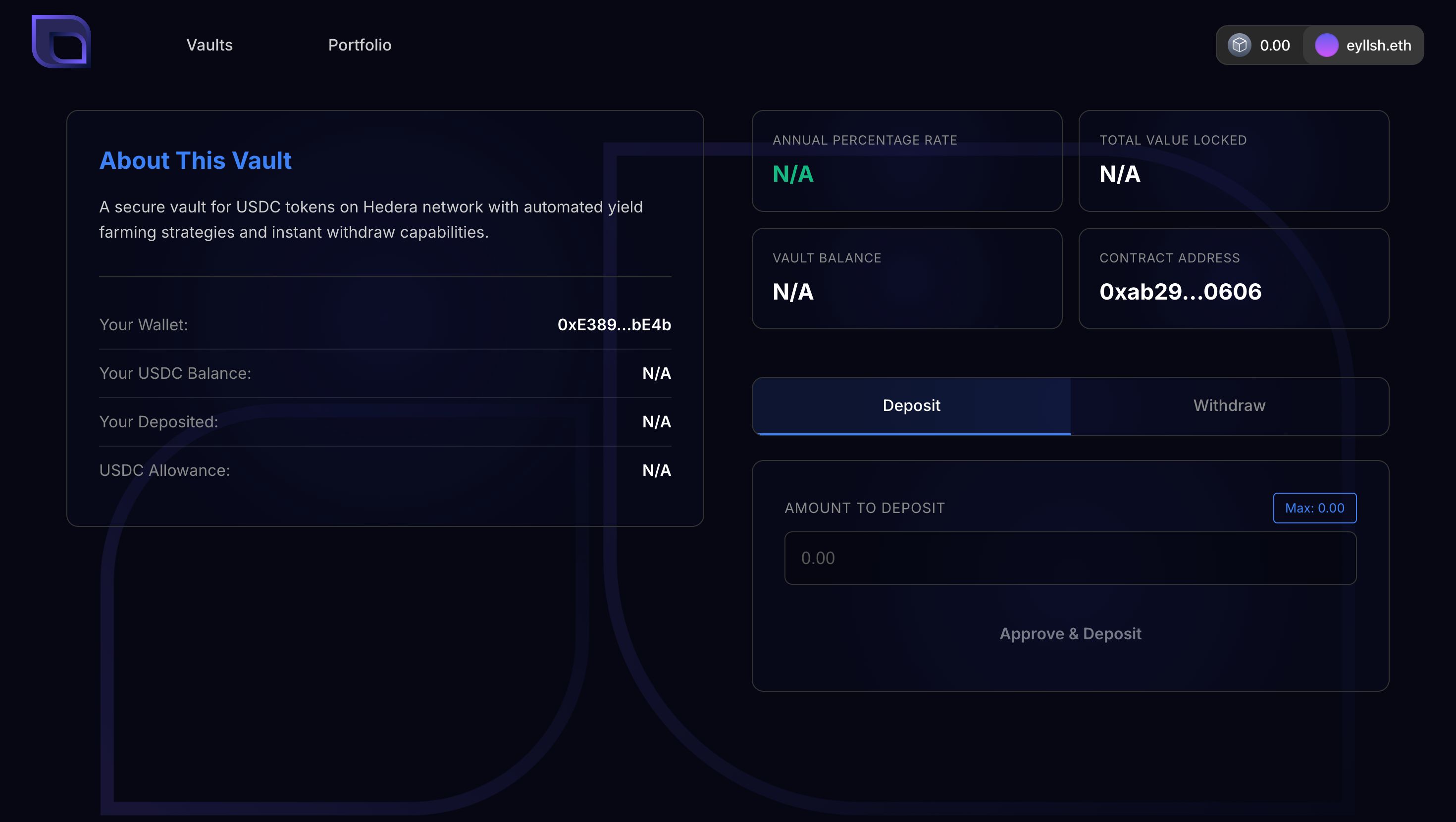Click the purple wallet avatar circle
This screenshot has width=1456, height=822.
tap(1326, 45)
